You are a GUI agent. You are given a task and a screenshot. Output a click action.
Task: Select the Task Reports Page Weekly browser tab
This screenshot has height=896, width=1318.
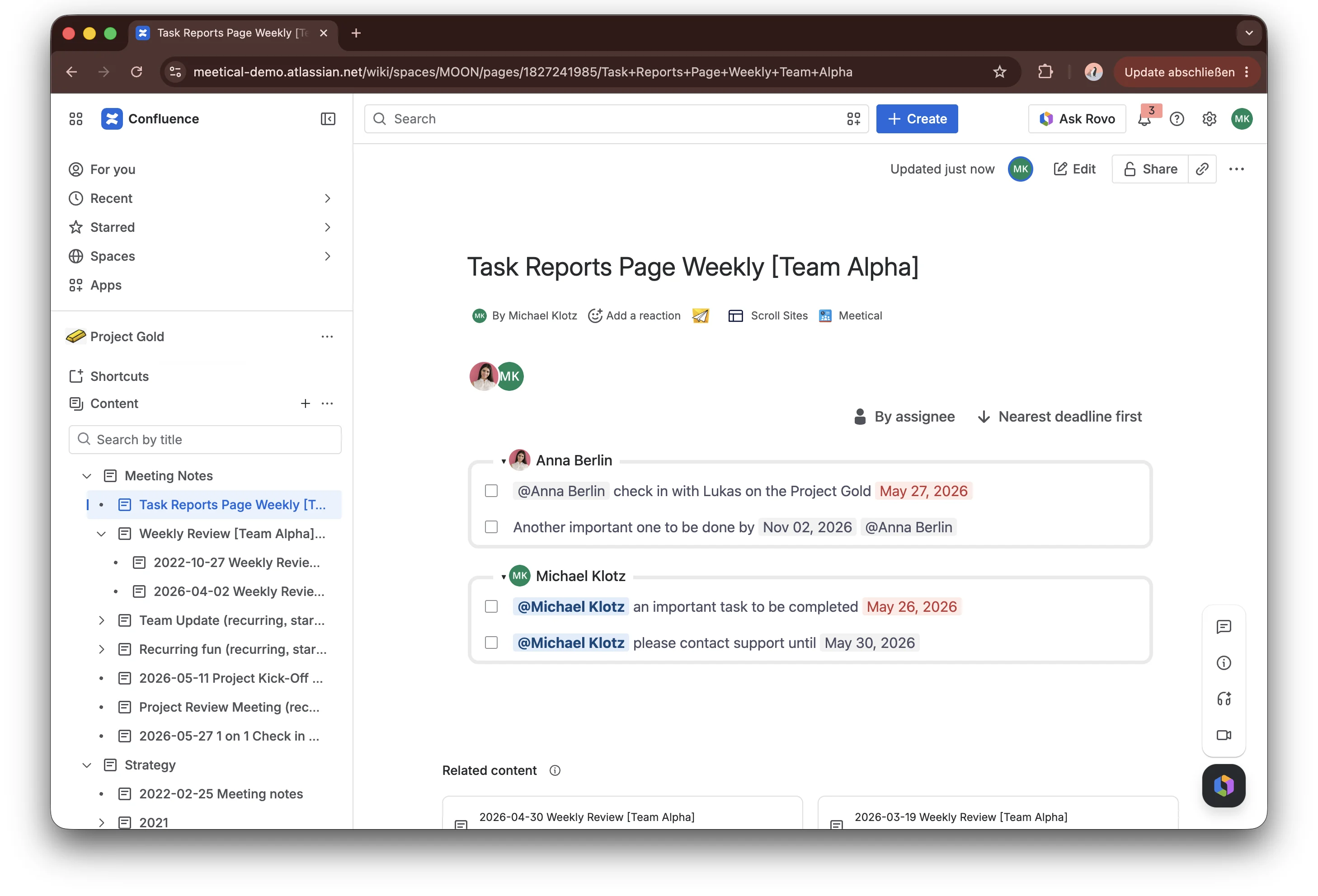(x=232, y=33)
